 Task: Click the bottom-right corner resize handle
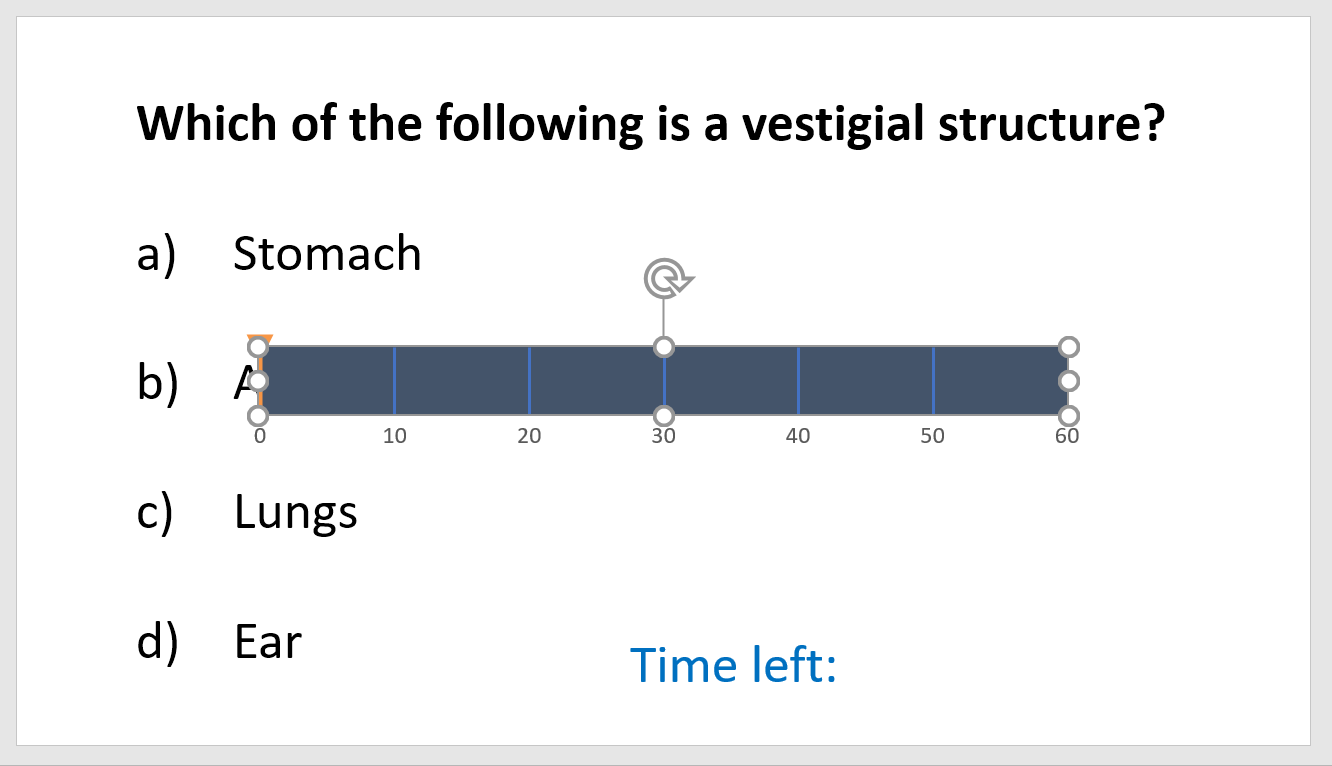[1069, 415]
